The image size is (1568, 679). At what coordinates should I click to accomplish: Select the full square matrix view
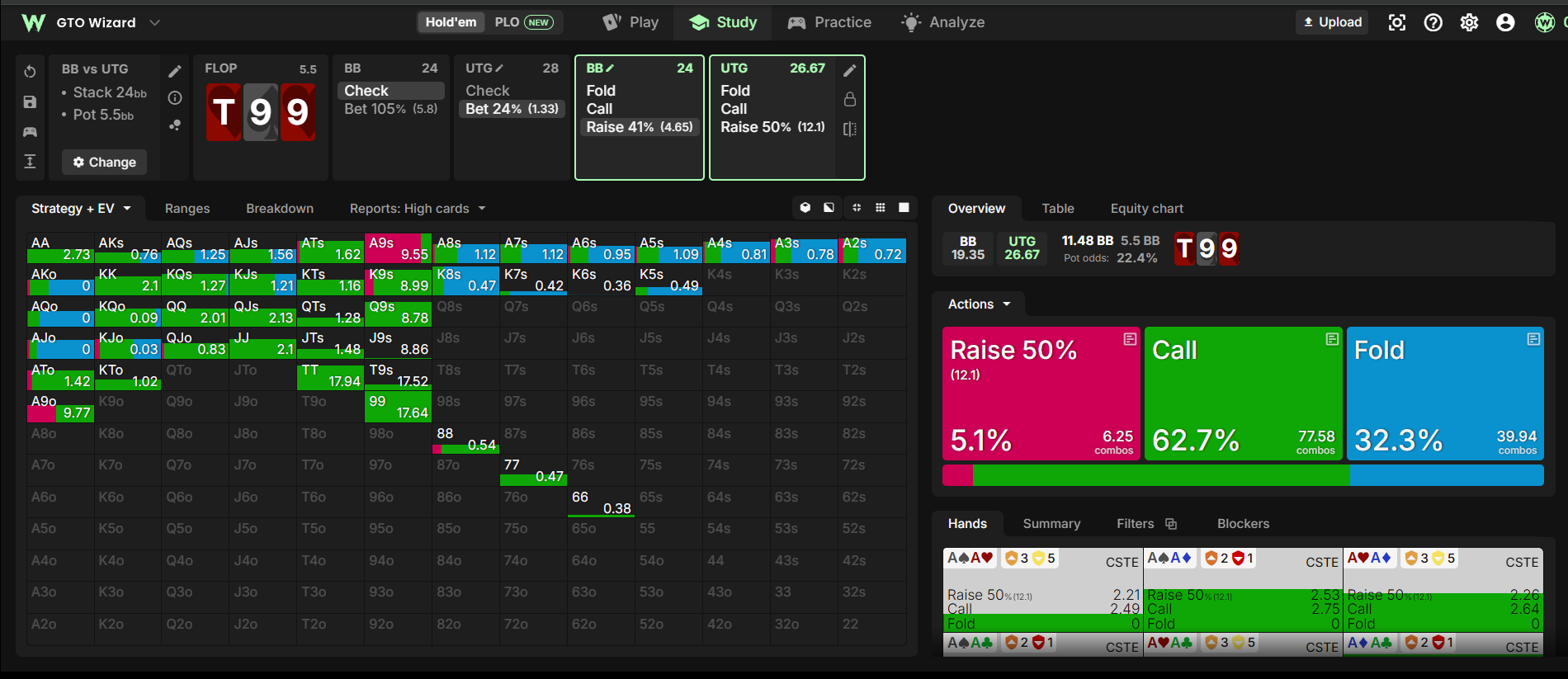pos(904,208)
